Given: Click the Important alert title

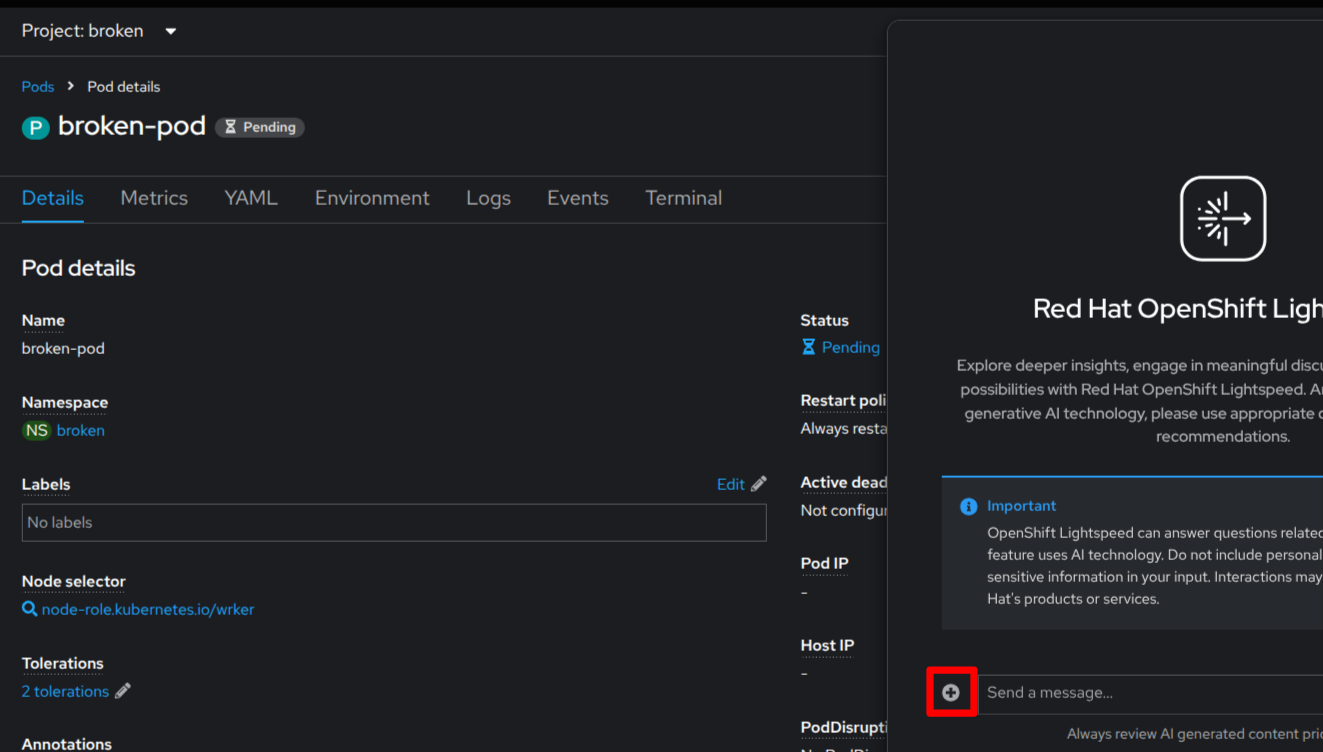Looking at the screenshot, I should (x=1022, y=506).
